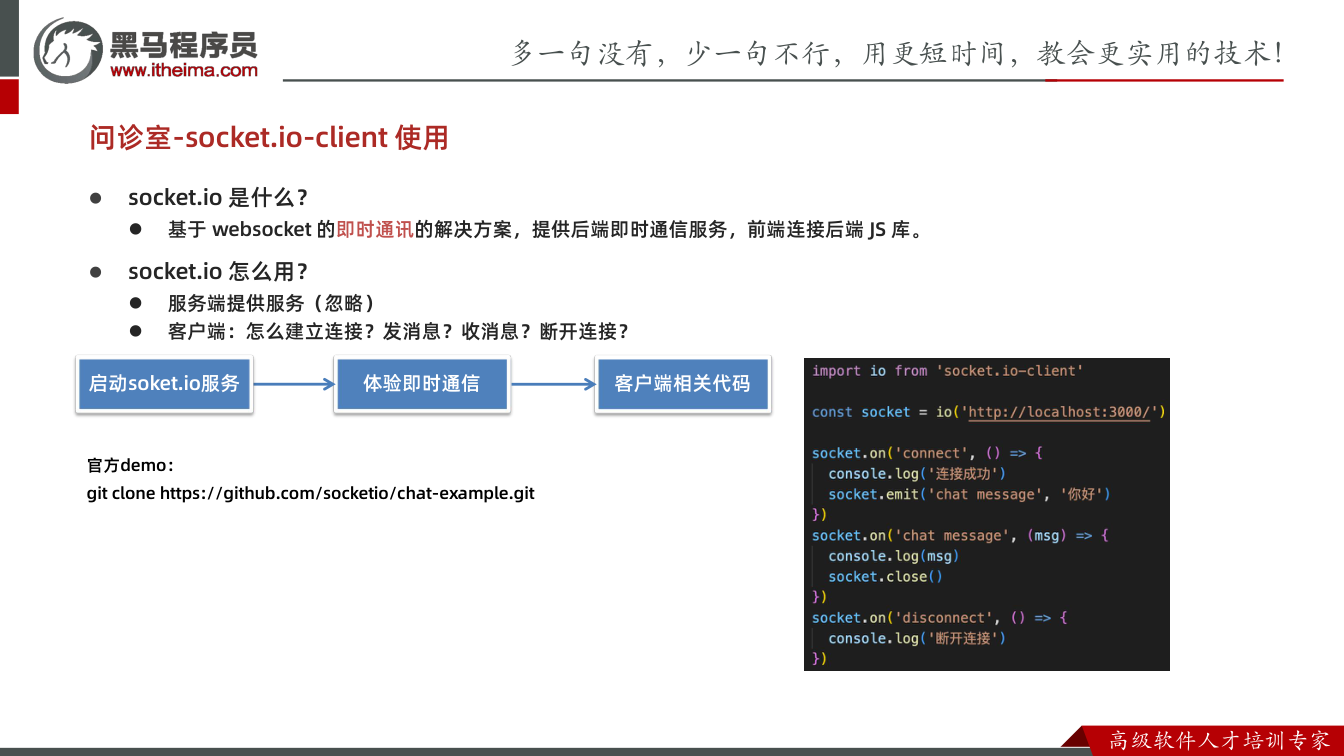Image resolution: width=1344 pixels, height=756 pixels.
Task: Click the slide title 问诊室-socket.io-client 使用
Action: [269, 137]
